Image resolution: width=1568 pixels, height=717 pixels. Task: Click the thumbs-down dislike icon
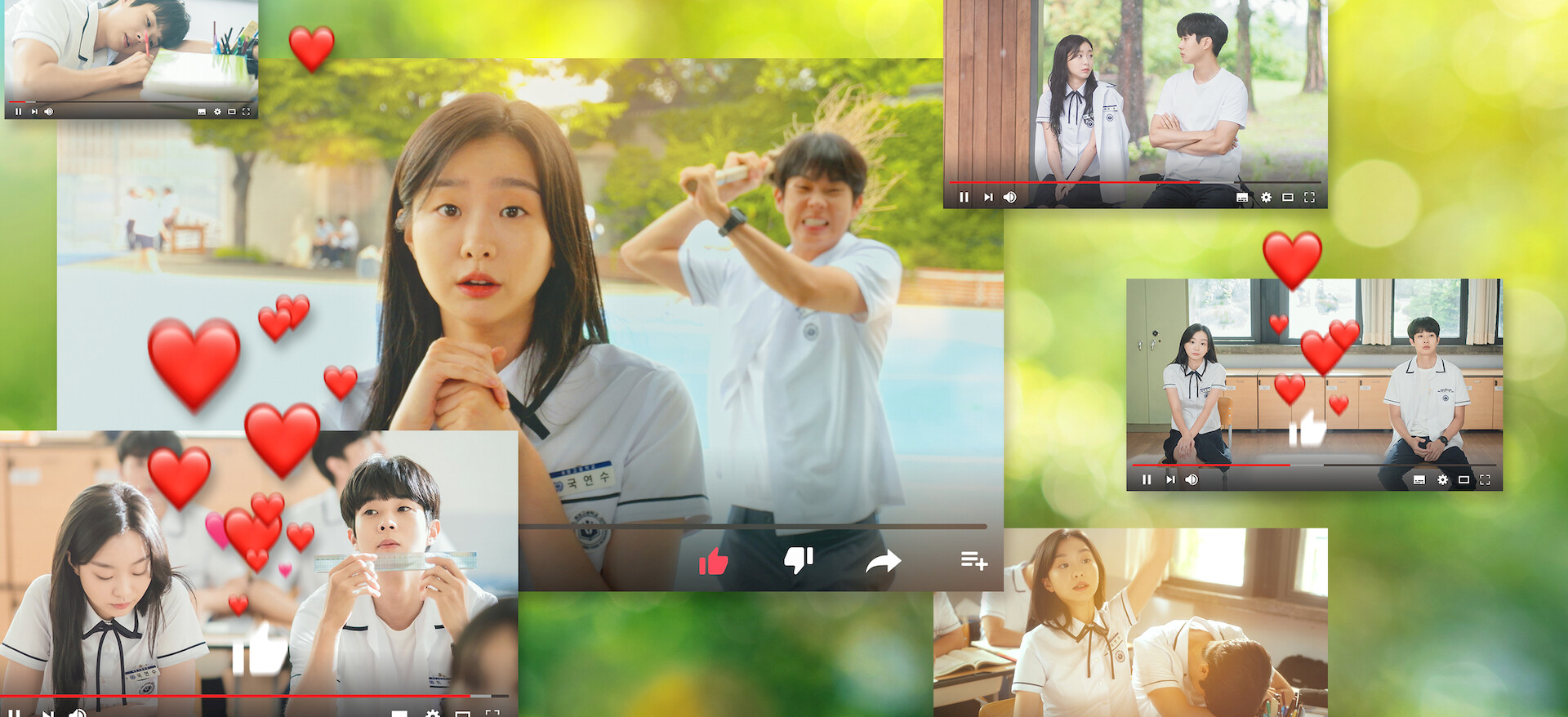[798, 560]
